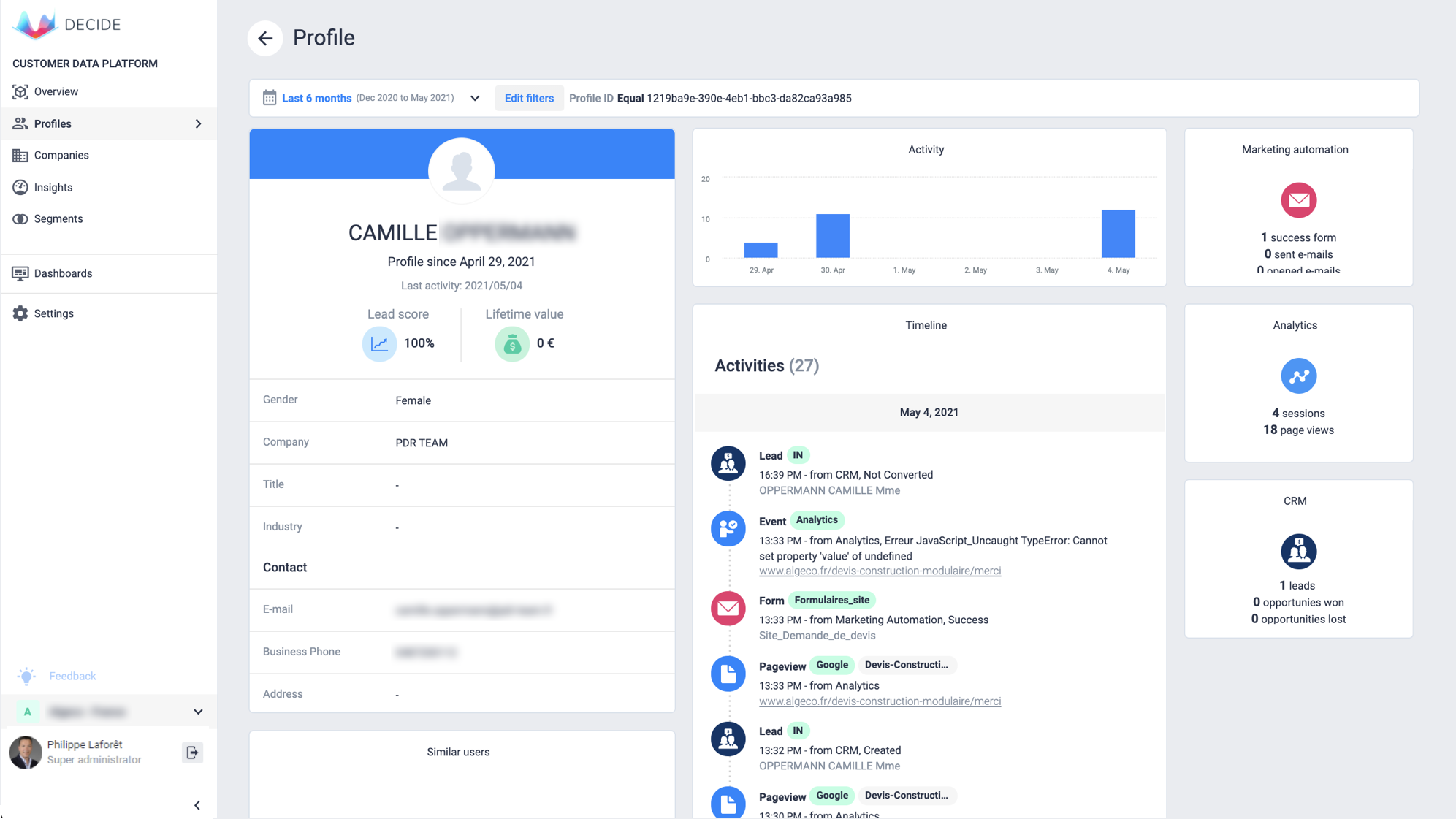This screenshot has height=819, width=1456.
Task: Collapse the sidebar using the bottom arrow
Action: coord(197,805)
